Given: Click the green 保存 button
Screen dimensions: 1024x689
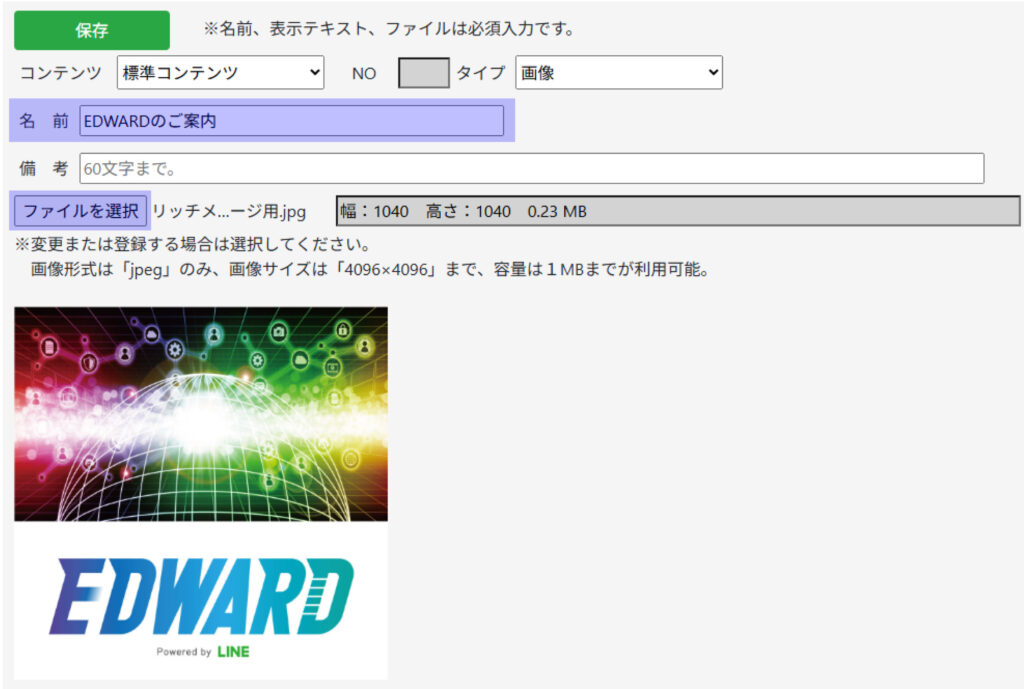Looking at the screenshot, I should [91, 30].
